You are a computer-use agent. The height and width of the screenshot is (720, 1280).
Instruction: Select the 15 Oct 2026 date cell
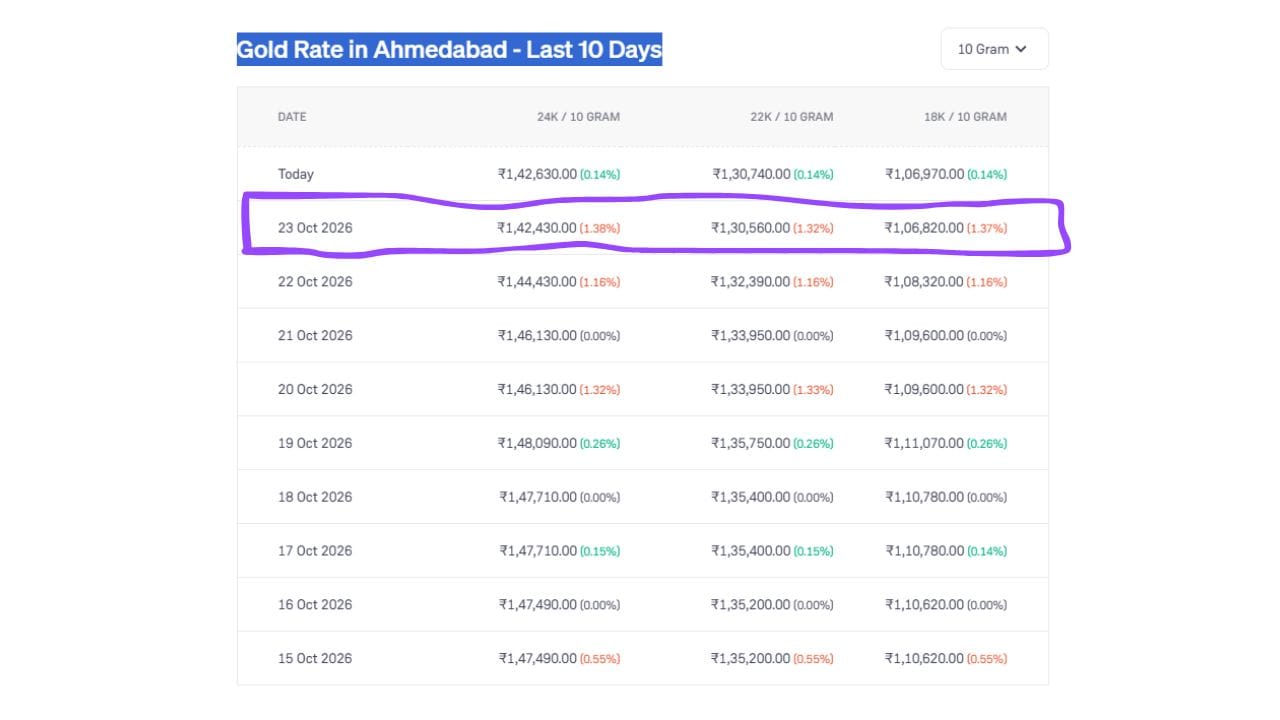[315, 659]
